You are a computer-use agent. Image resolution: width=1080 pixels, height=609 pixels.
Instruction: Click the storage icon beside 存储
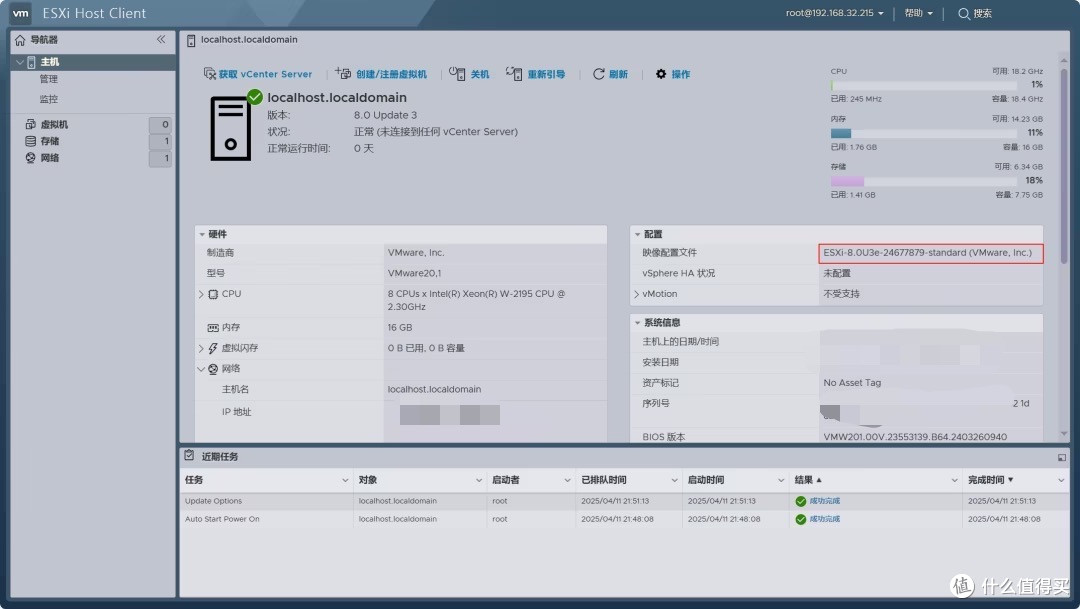point(30,141)
